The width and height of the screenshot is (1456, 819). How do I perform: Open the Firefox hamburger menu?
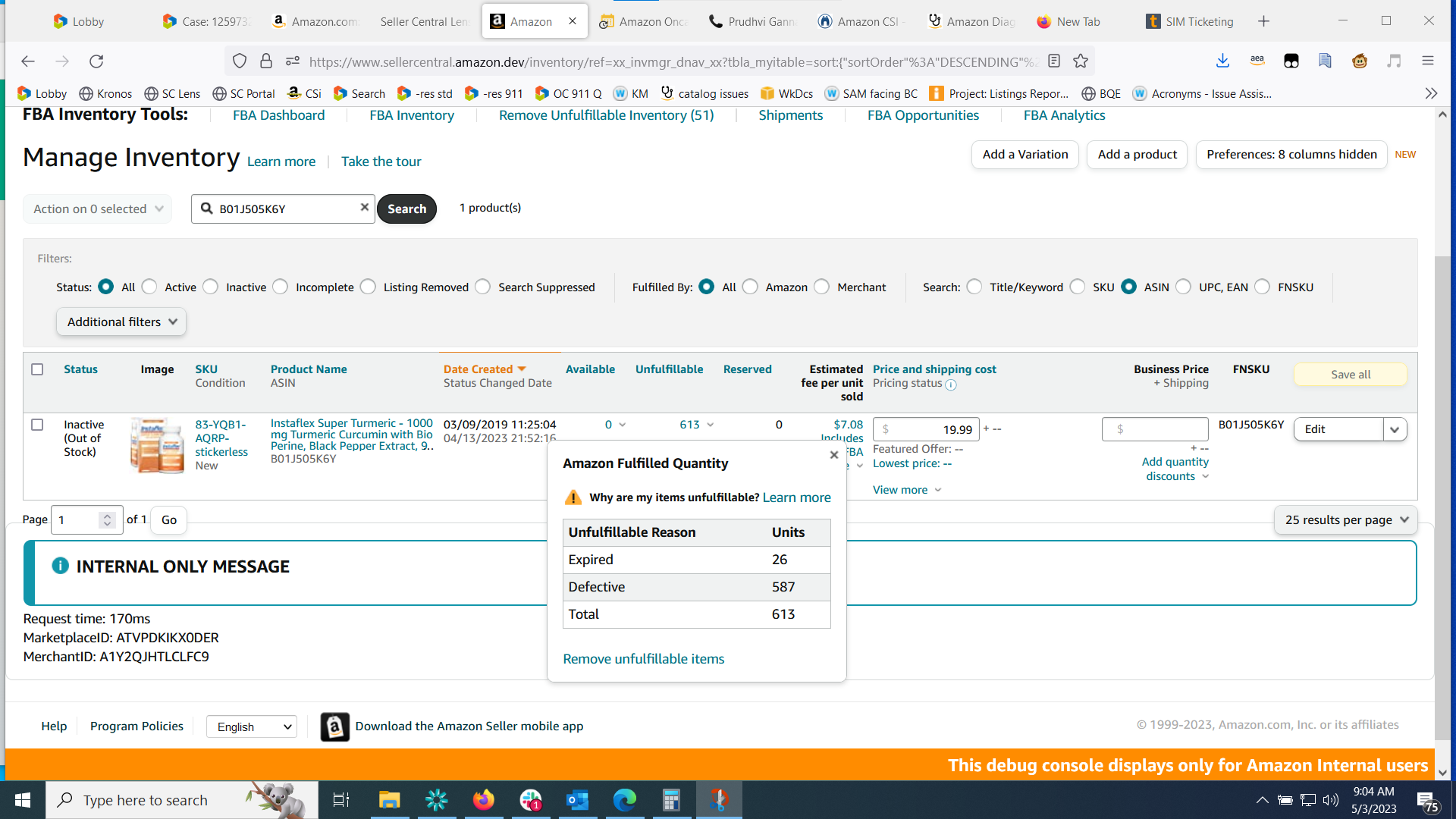1428,61
